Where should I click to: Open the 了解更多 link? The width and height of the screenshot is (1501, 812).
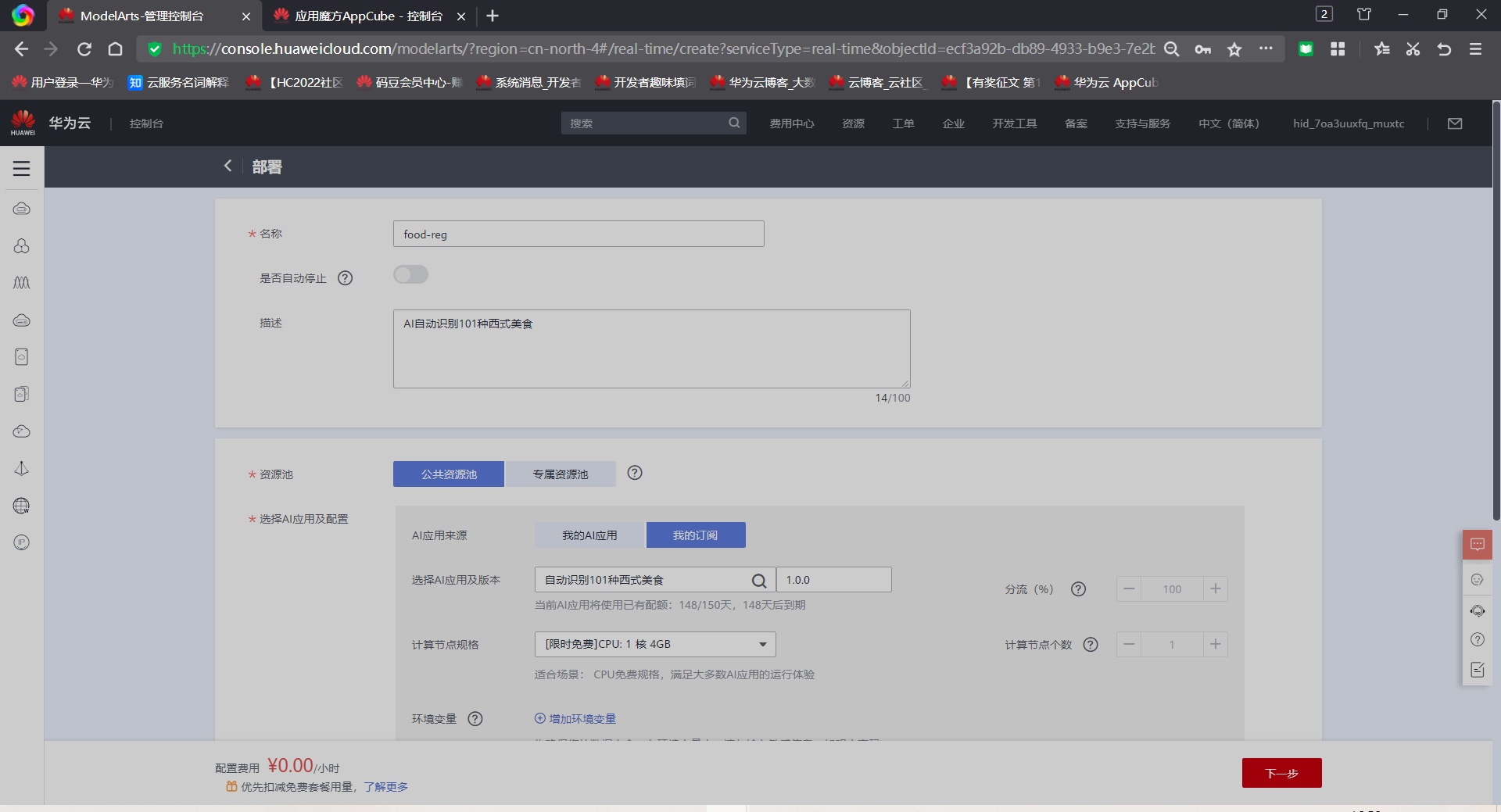tap(386, 787)
